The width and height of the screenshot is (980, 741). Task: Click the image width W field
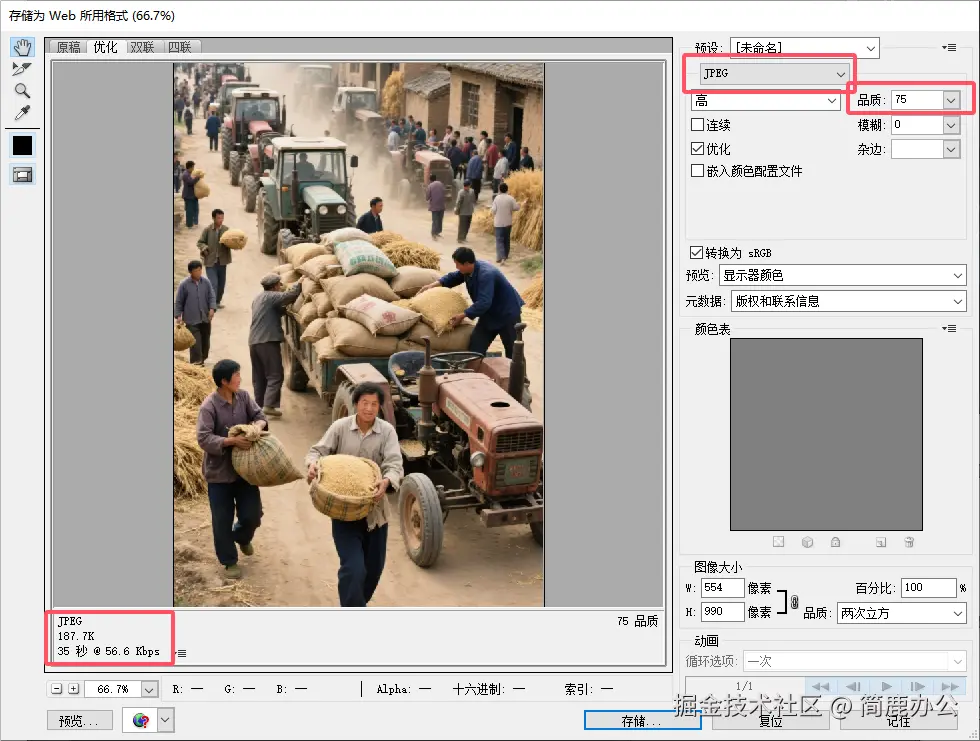pos(722,588)
